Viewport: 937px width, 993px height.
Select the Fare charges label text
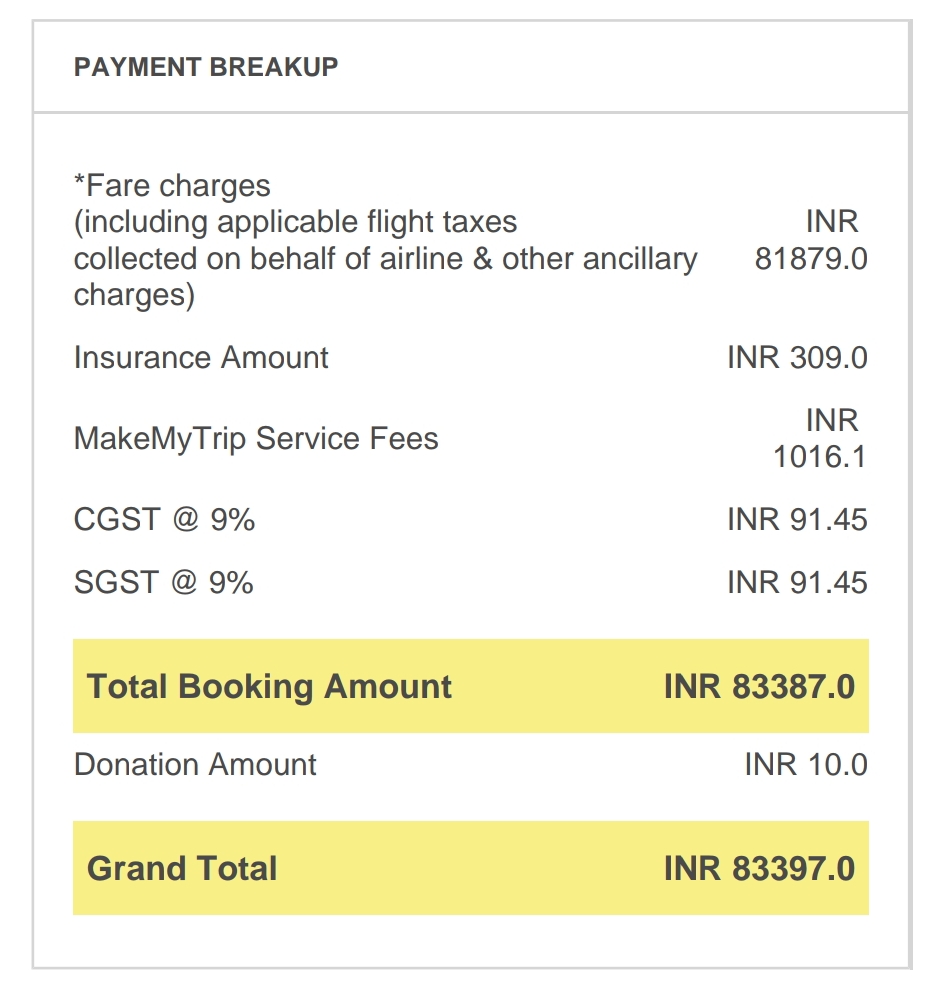(x=172, y=186)
